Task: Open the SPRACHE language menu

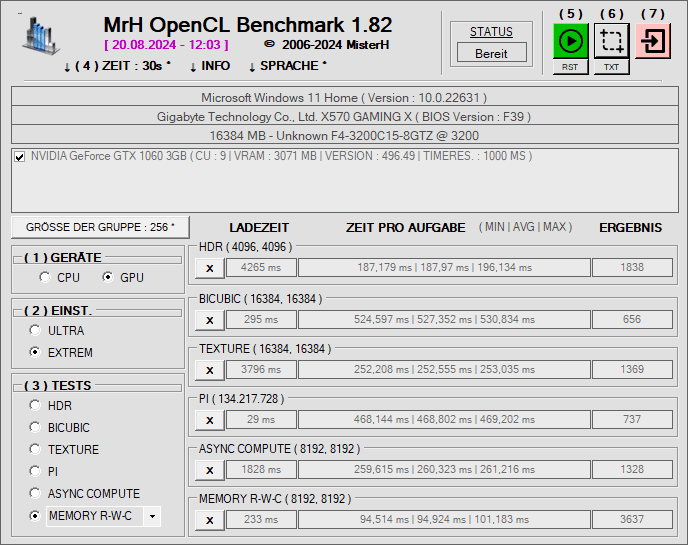Action: pyautogui.click(x=287, y=66)
